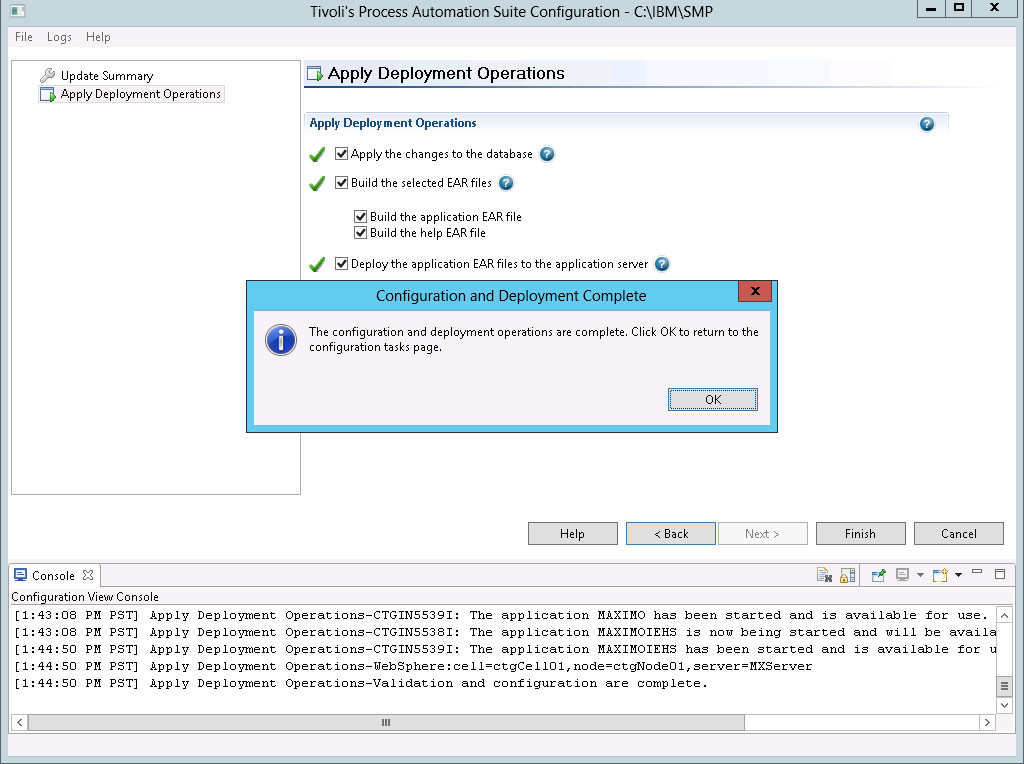
Task: Select Apply Deployment Operations tree item
Action: 140,94
